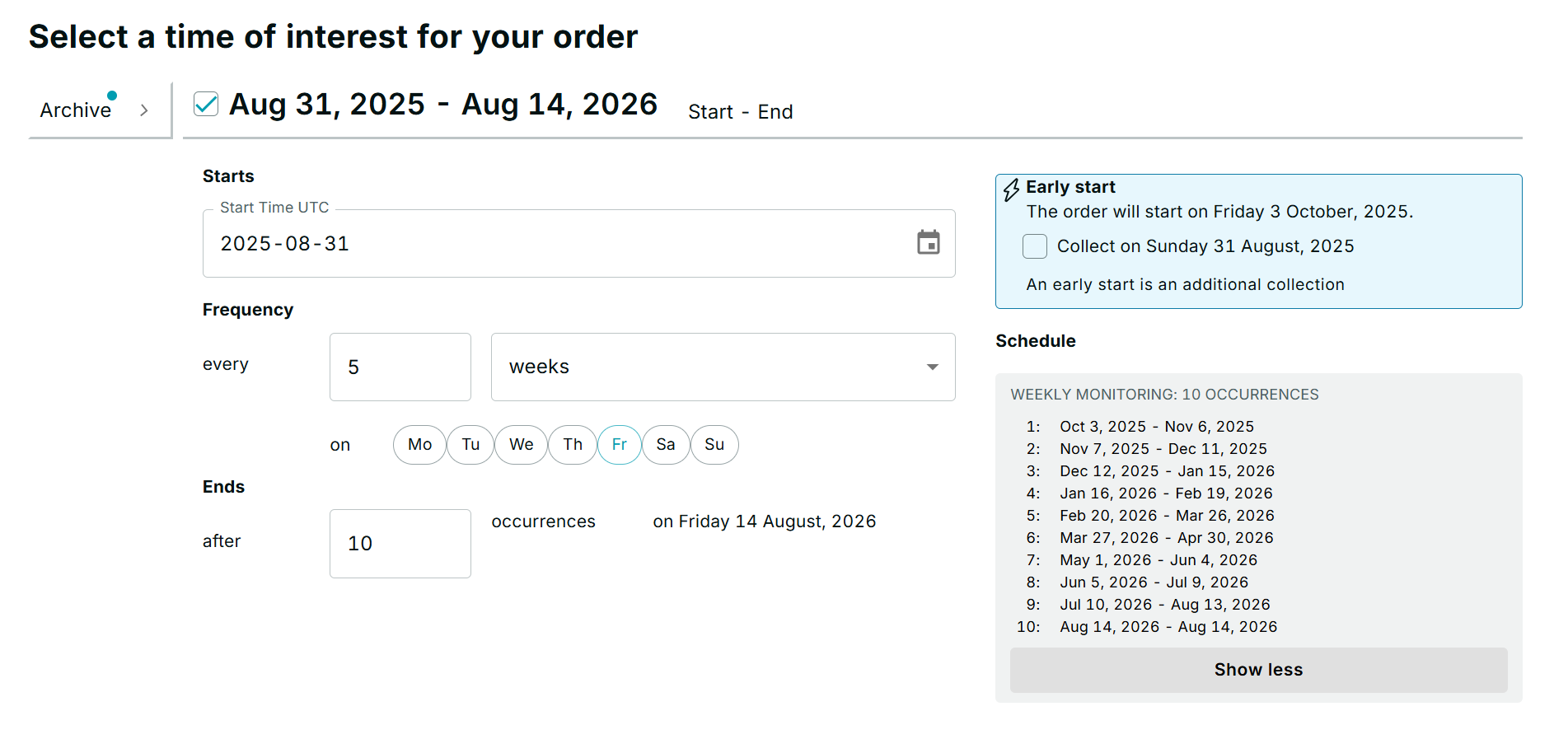1568x739 pixels.
Task: Click the Aug 31, 2025 - Aug 14, 2026 header
Action: coord(443,105)
